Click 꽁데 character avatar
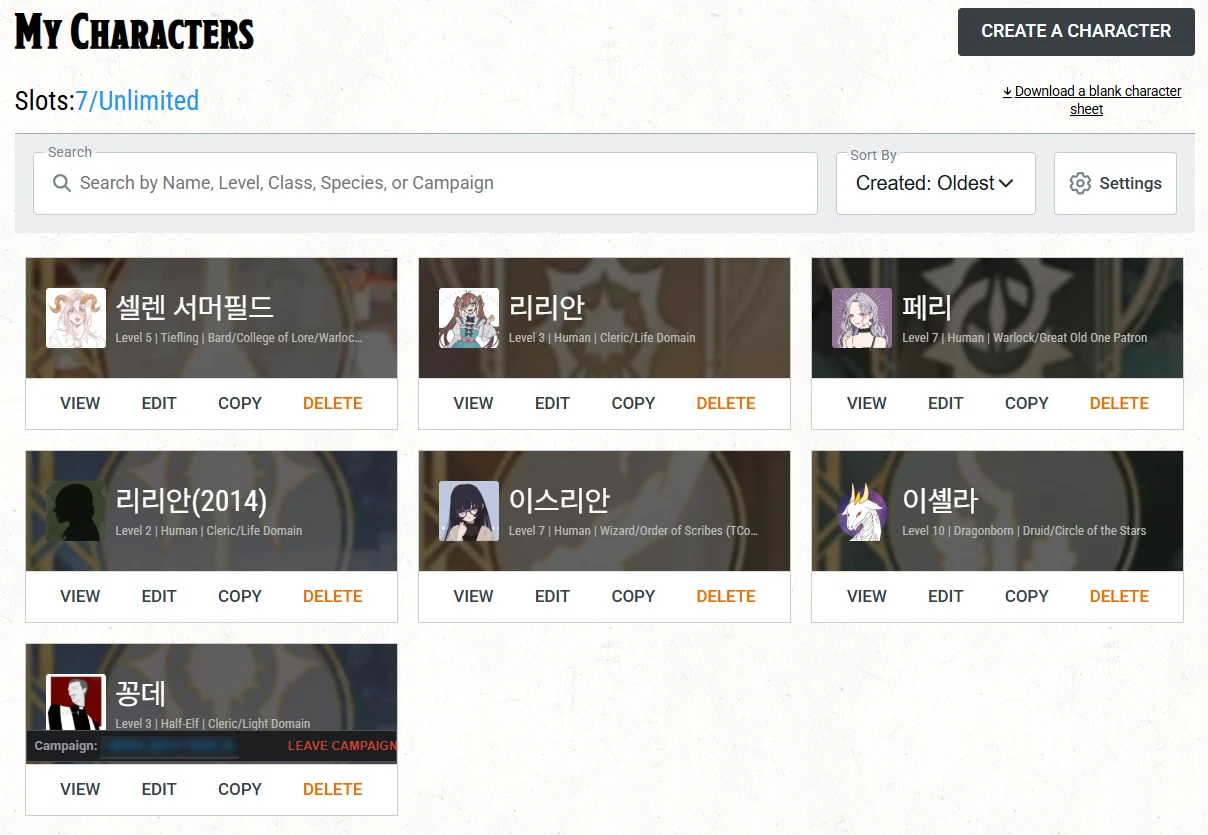Image resolution: width=1208 pixels, height=835 pixels. [76, 702]
